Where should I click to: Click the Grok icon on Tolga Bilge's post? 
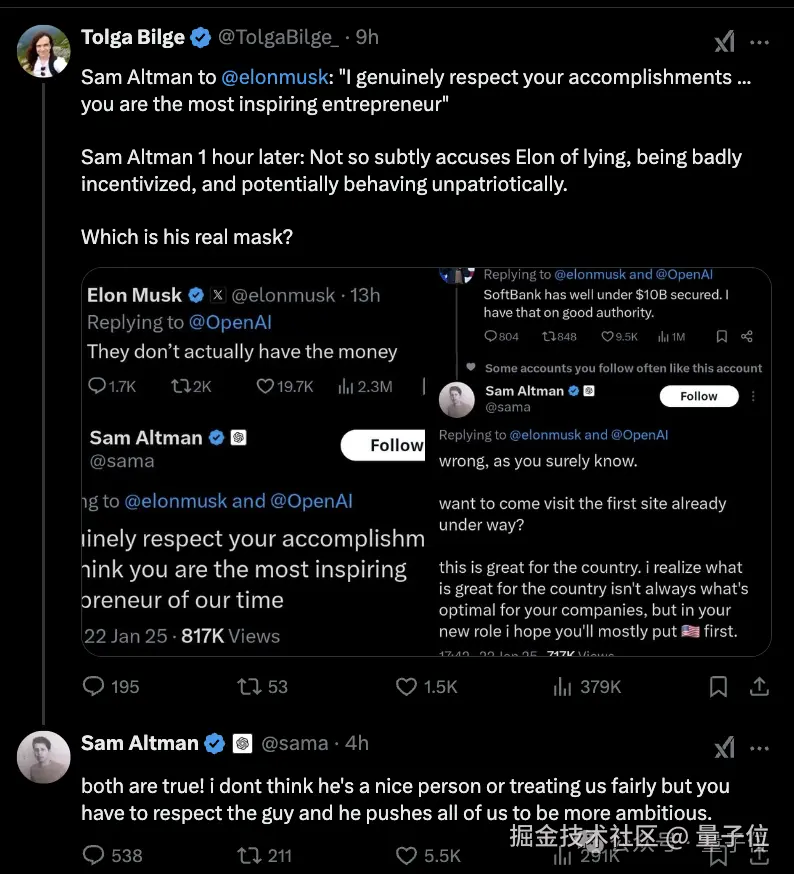coord(724,42)
